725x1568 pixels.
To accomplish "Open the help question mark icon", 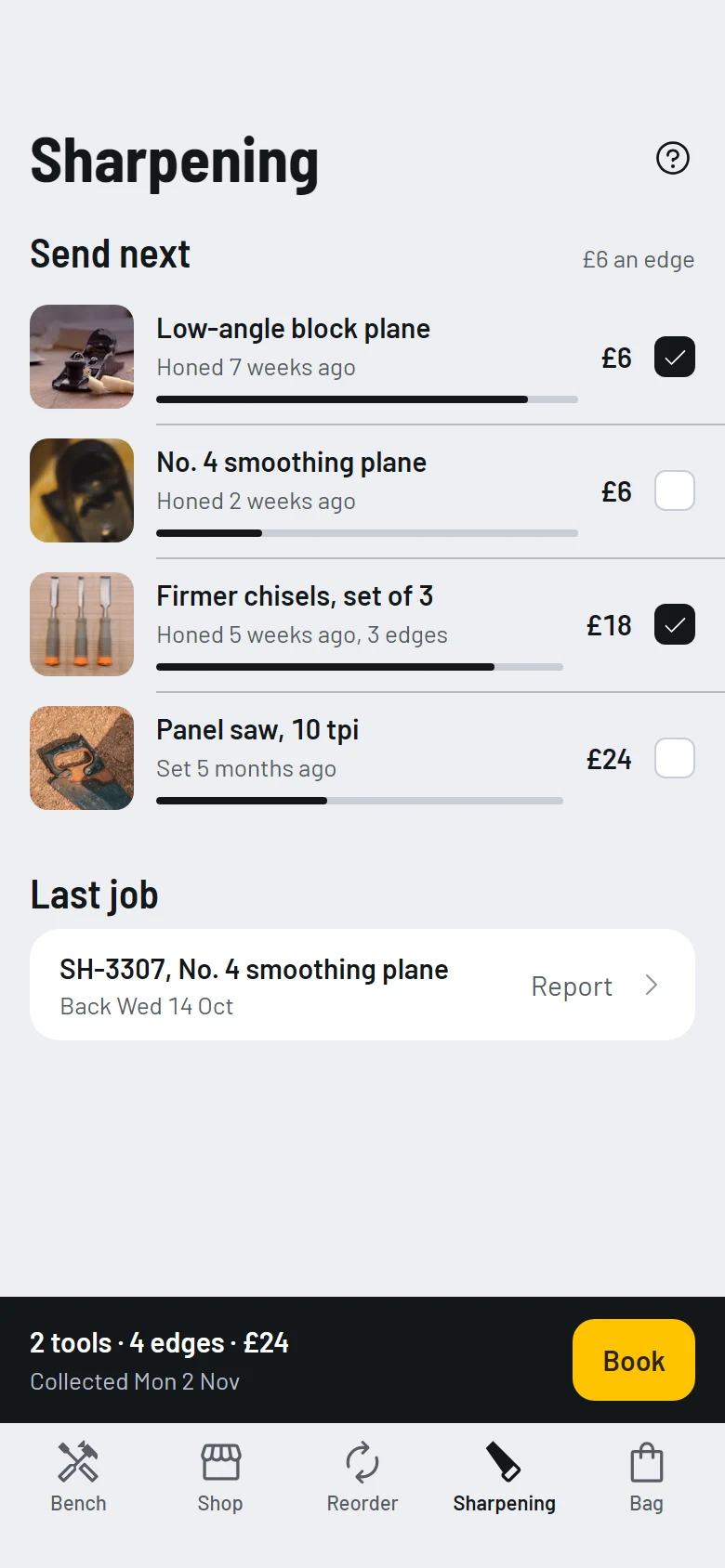I will click(x=673, y=158).
